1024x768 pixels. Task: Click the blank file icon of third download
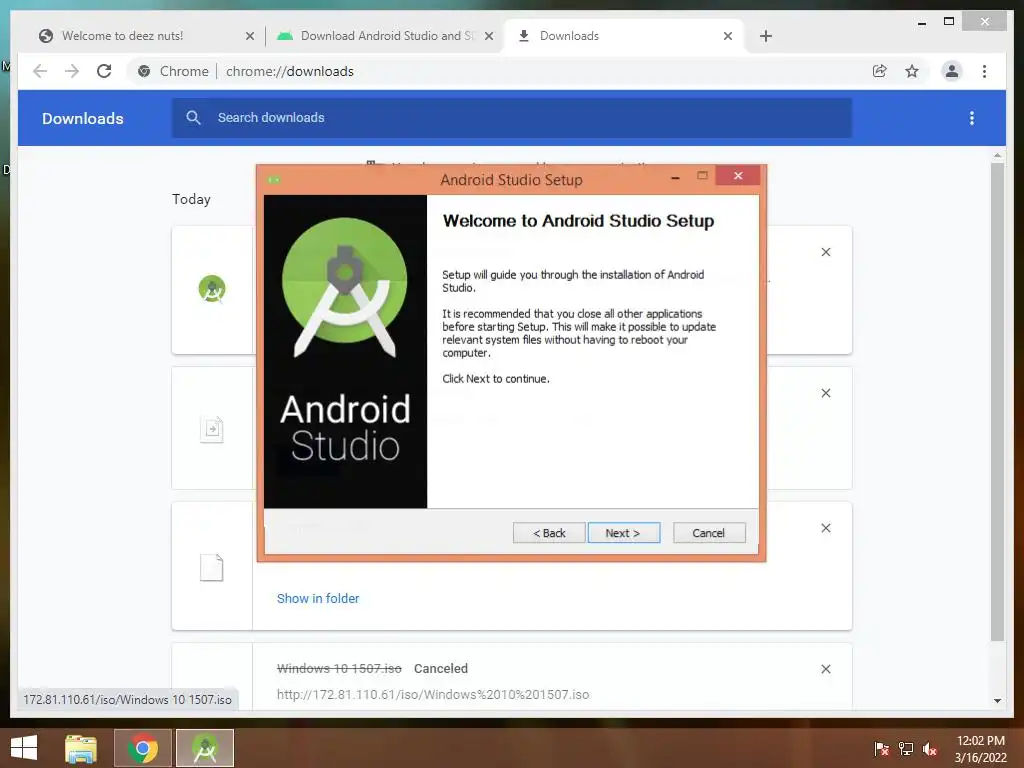[x=212, y=568]
